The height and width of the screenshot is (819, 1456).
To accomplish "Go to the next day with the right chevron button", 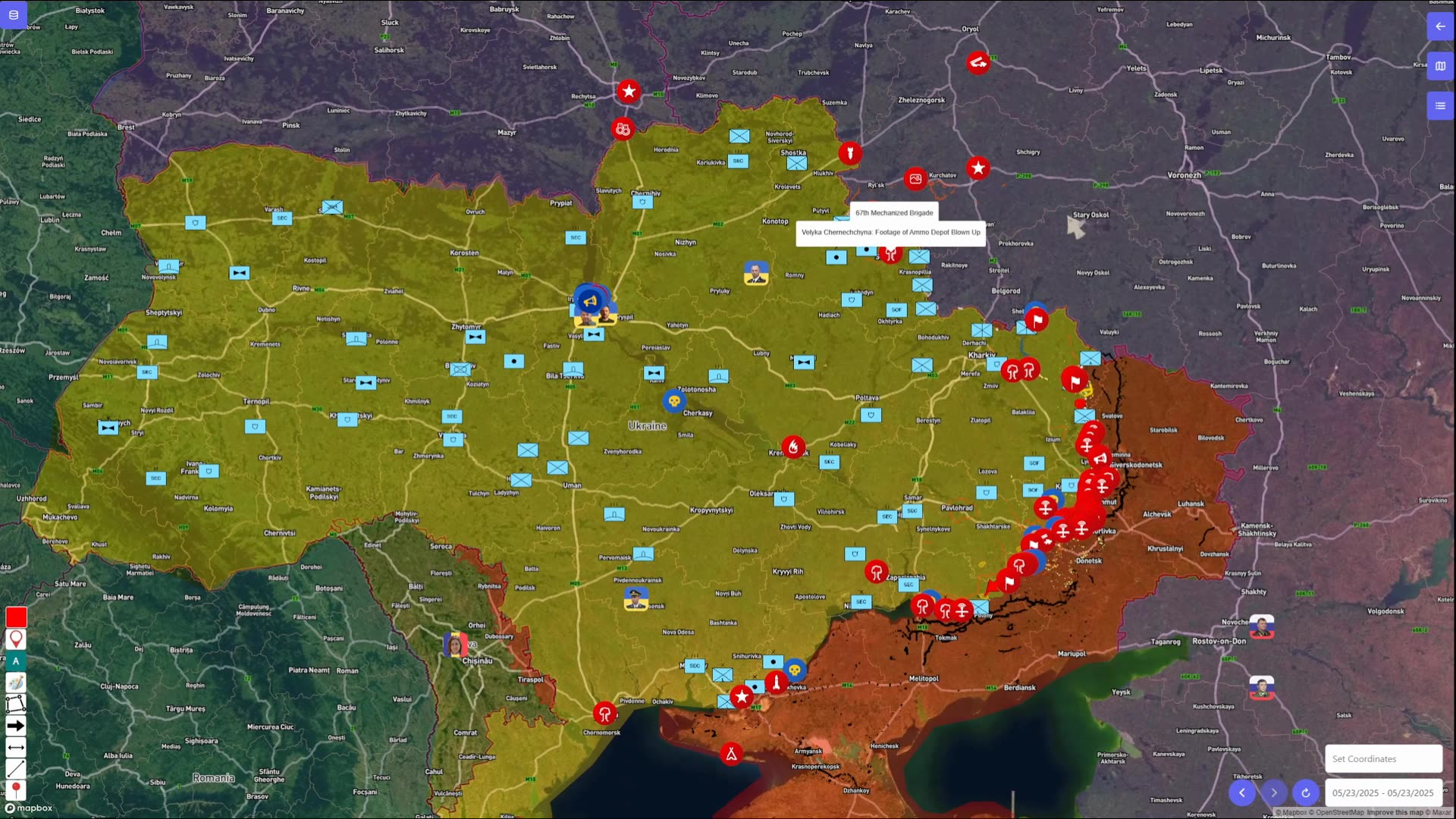I will click(1274, 792).
